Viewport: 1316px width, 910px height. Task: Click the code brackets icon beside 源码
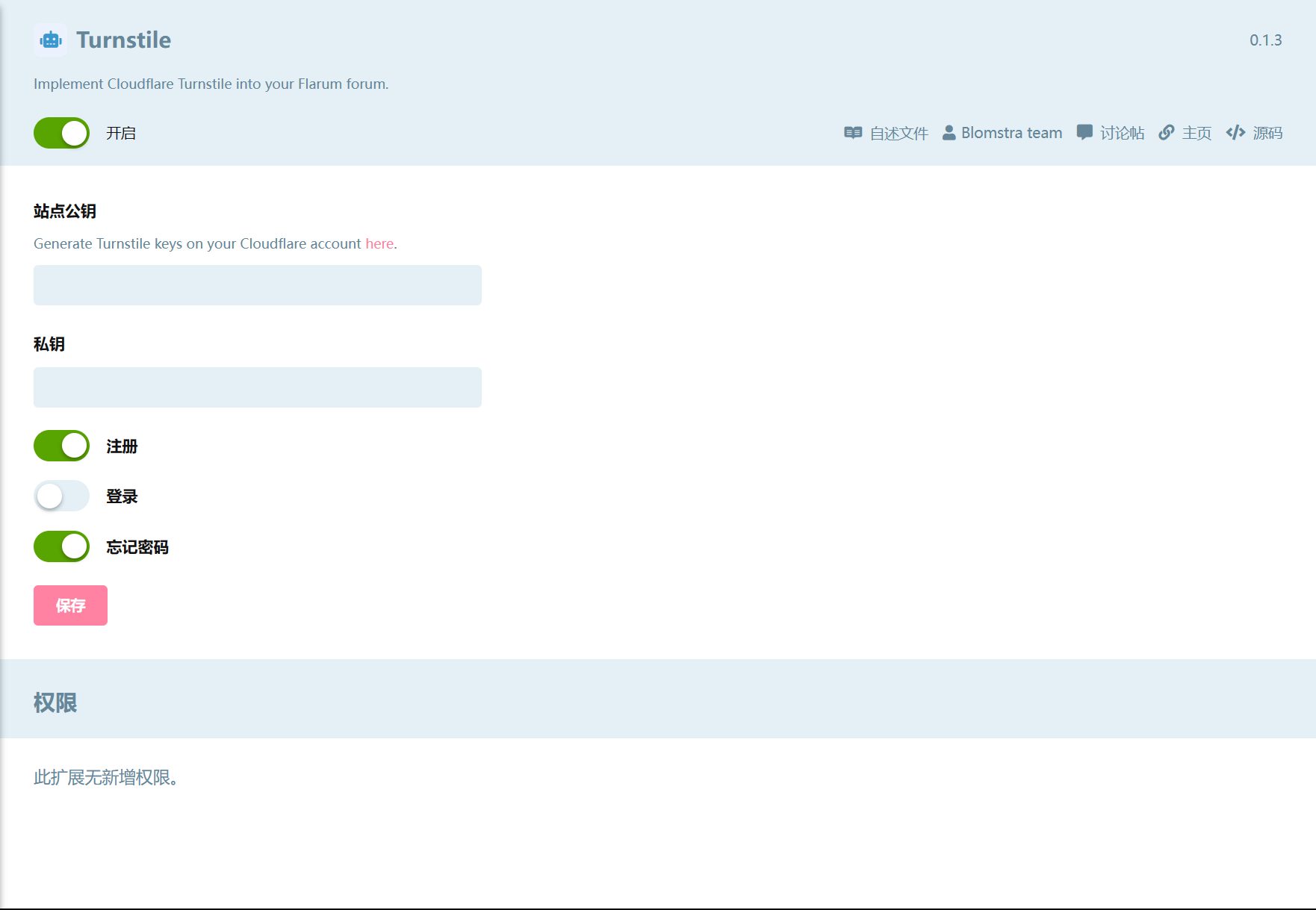tap(1235, 133)
